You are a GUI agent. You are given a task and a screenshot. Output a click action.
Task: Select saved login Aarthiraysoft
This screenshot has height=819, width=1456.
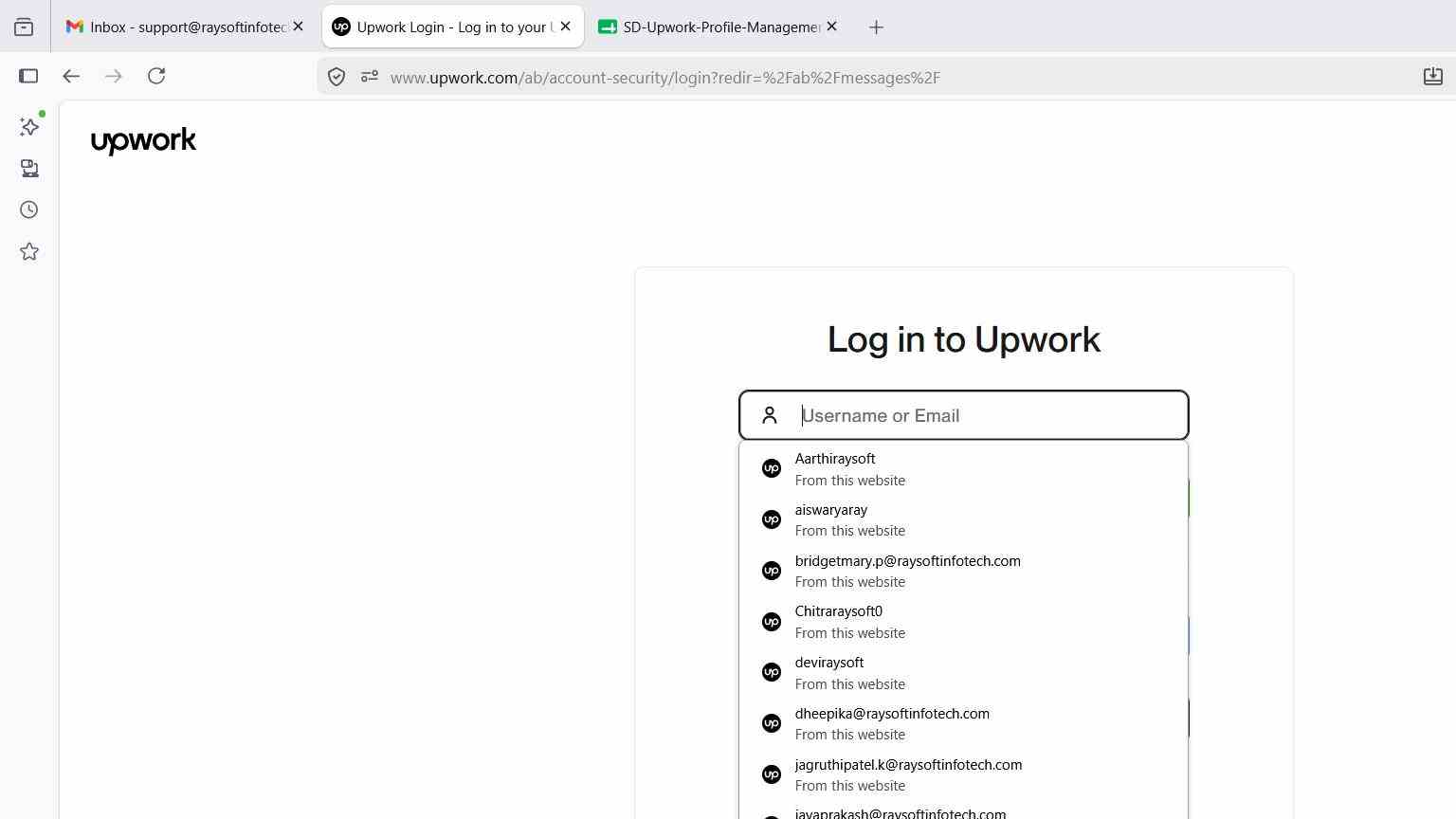tap(963, 469)
